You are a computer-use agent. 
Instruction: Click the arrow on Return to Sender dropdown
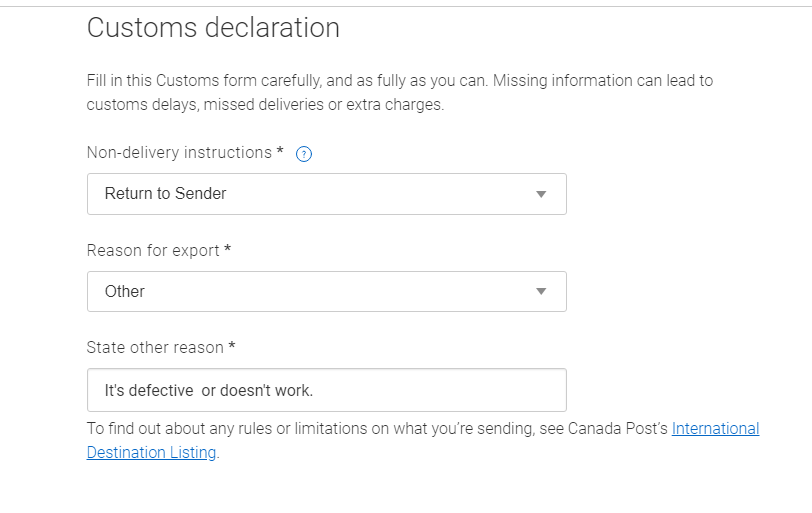pos(541,194)
